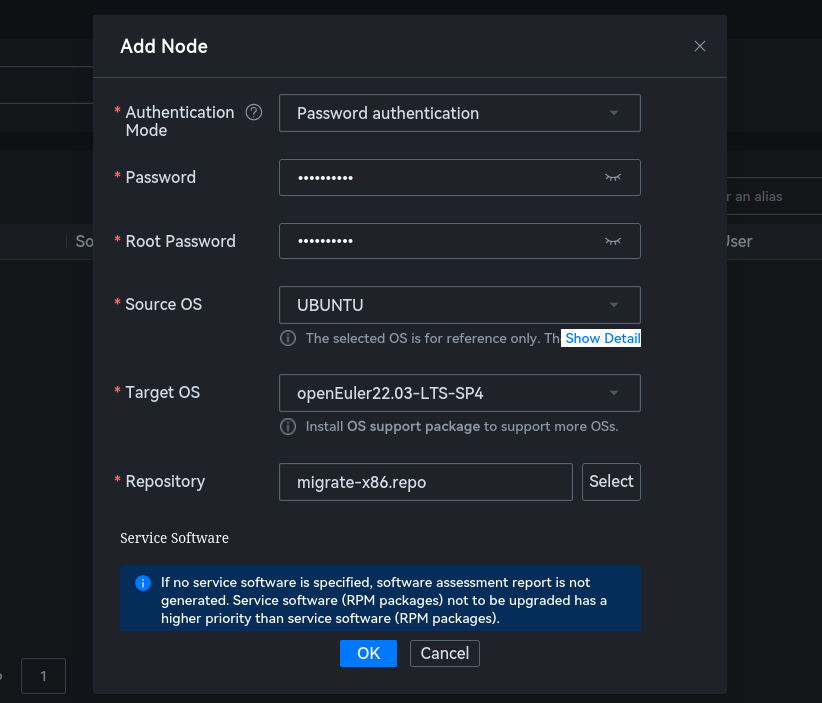Click the info icon below Source OS
Viewport: 822px width, 703px height.
point(288,338)
